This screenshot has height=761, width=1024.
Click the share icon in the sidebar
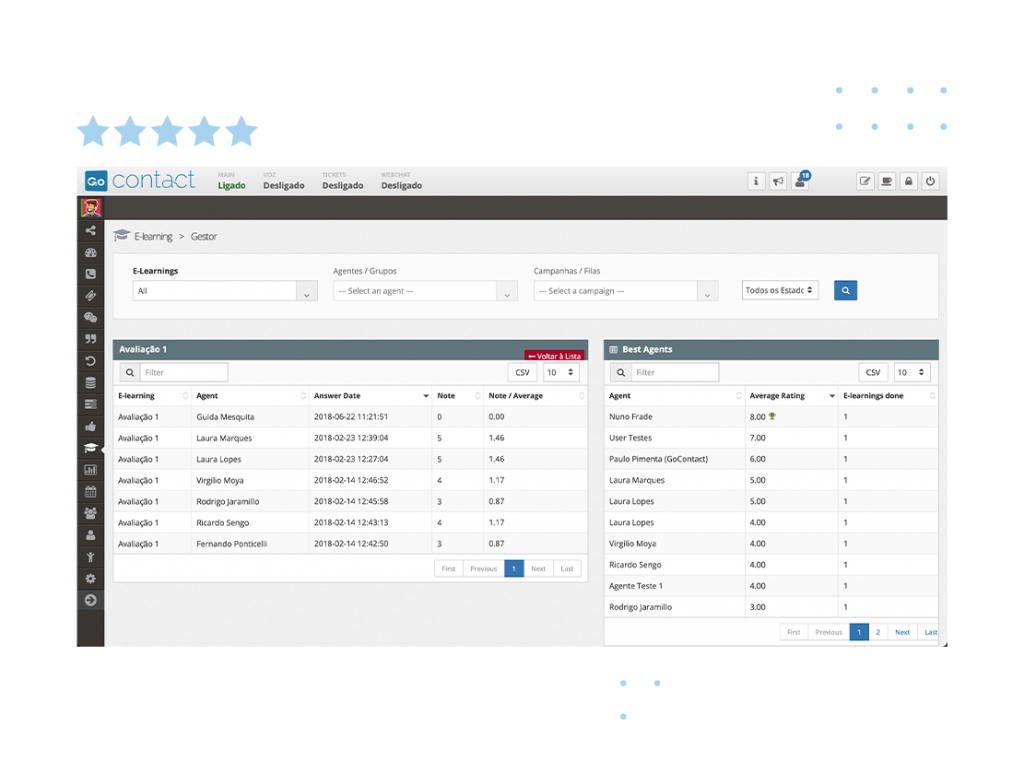pyautogui.click(x=91, y=231)
